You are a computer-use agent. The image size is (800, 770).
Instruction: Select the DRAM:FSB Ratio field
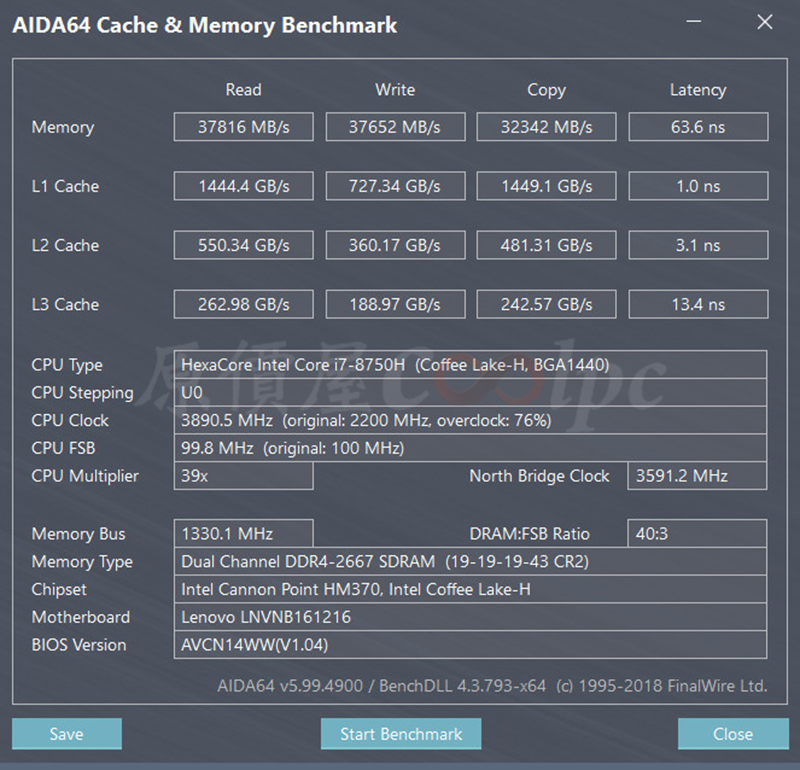click(697, 534)
